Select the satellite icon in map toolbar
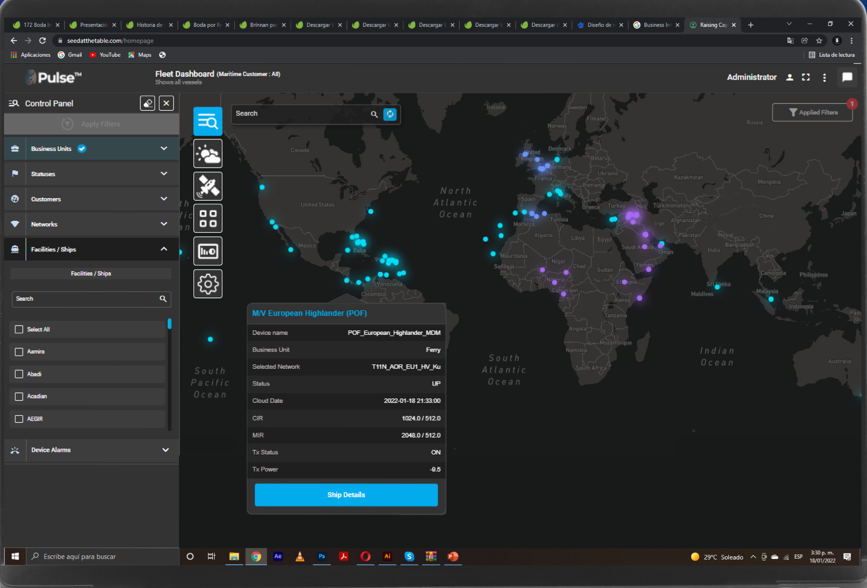The height and width of the screenshot is (588, 867). [x=208, y=186]
